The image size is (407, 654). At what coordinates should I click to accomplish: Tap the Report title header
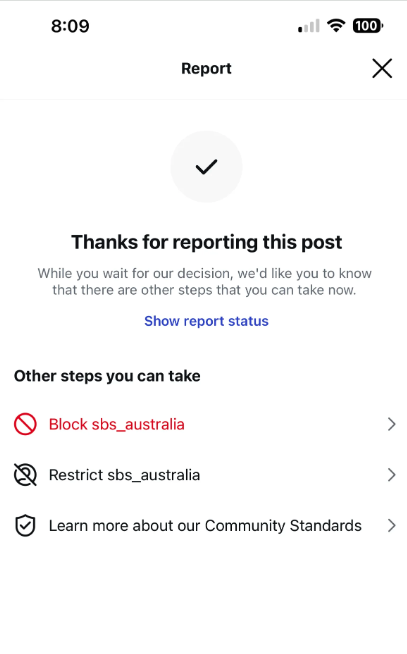tap(206, 68)
